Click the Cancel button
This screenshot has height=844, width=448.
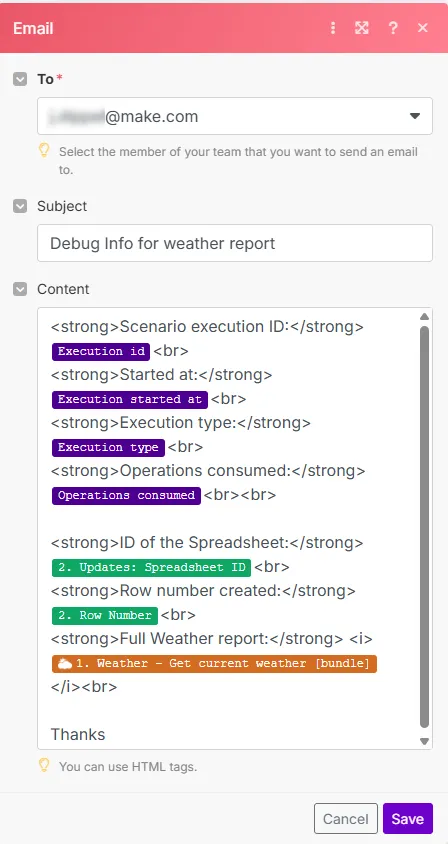point(346,819)
